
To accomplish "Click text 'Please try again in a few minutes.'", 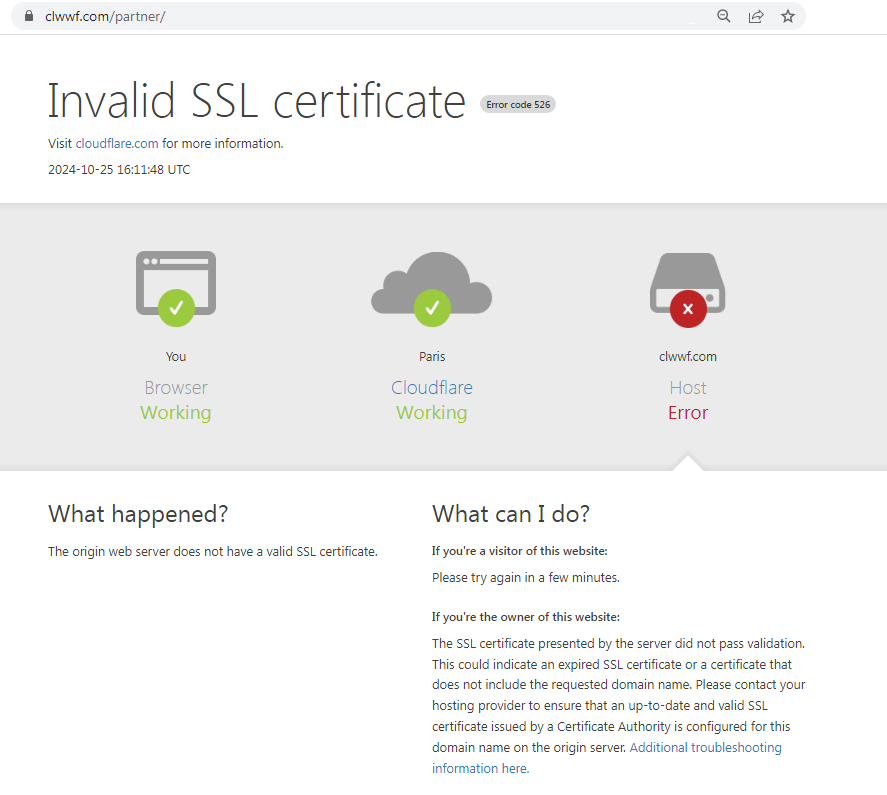I will 526,578.
